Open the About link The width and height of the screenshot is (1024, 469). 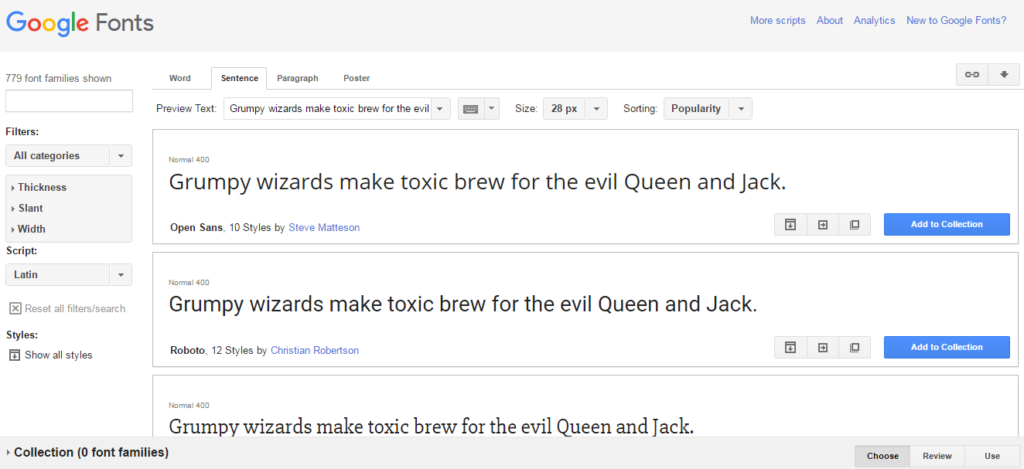pos(829,21)
